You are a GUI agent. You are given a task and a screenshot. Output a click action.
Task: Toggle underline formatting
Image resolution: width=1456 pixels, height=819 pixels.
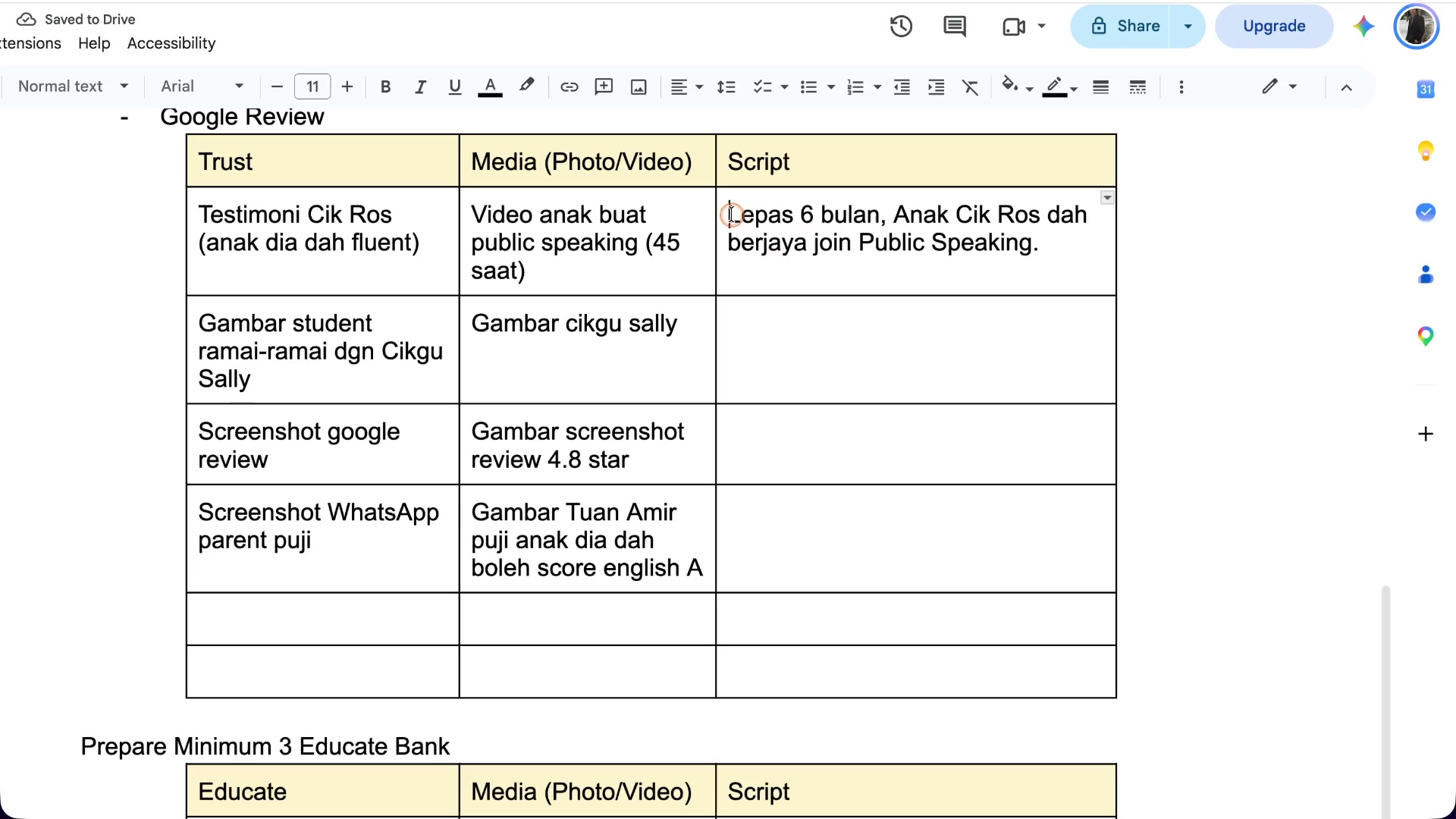pyautogui.click(x=455, y=87)
